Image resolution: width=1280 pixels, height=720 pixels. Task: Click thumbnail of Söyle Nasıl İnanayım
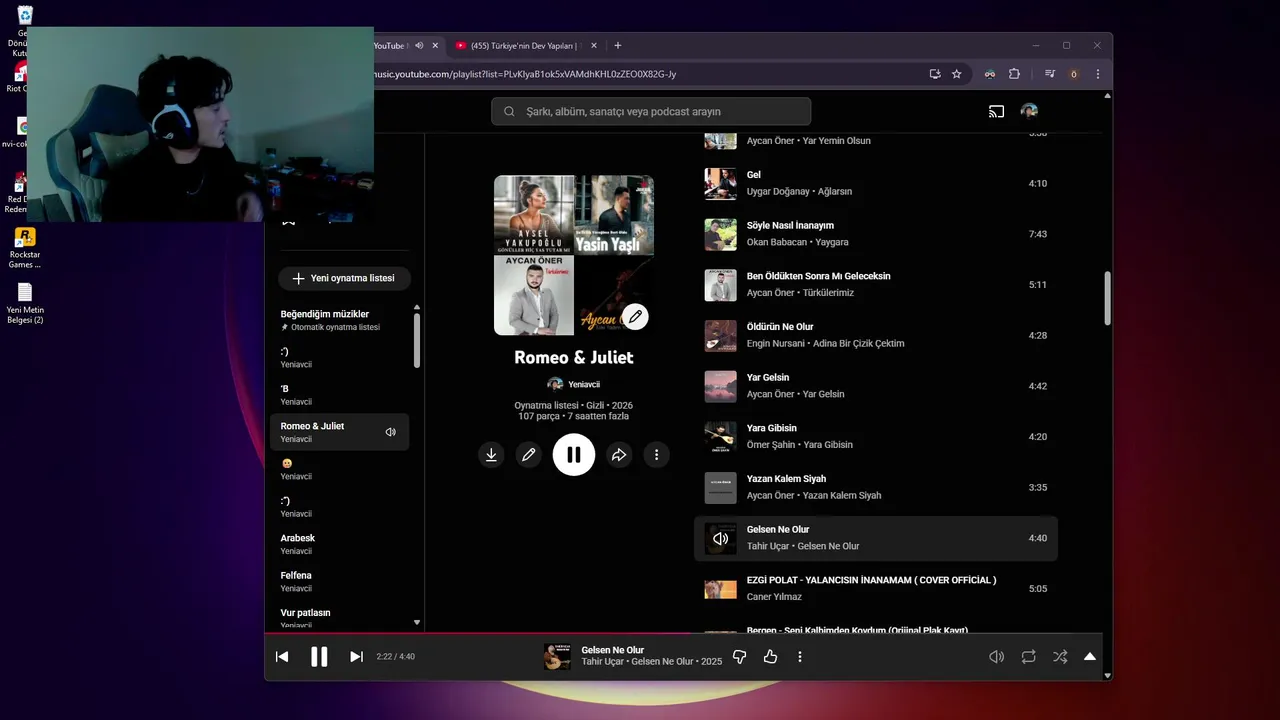[720, 234]
